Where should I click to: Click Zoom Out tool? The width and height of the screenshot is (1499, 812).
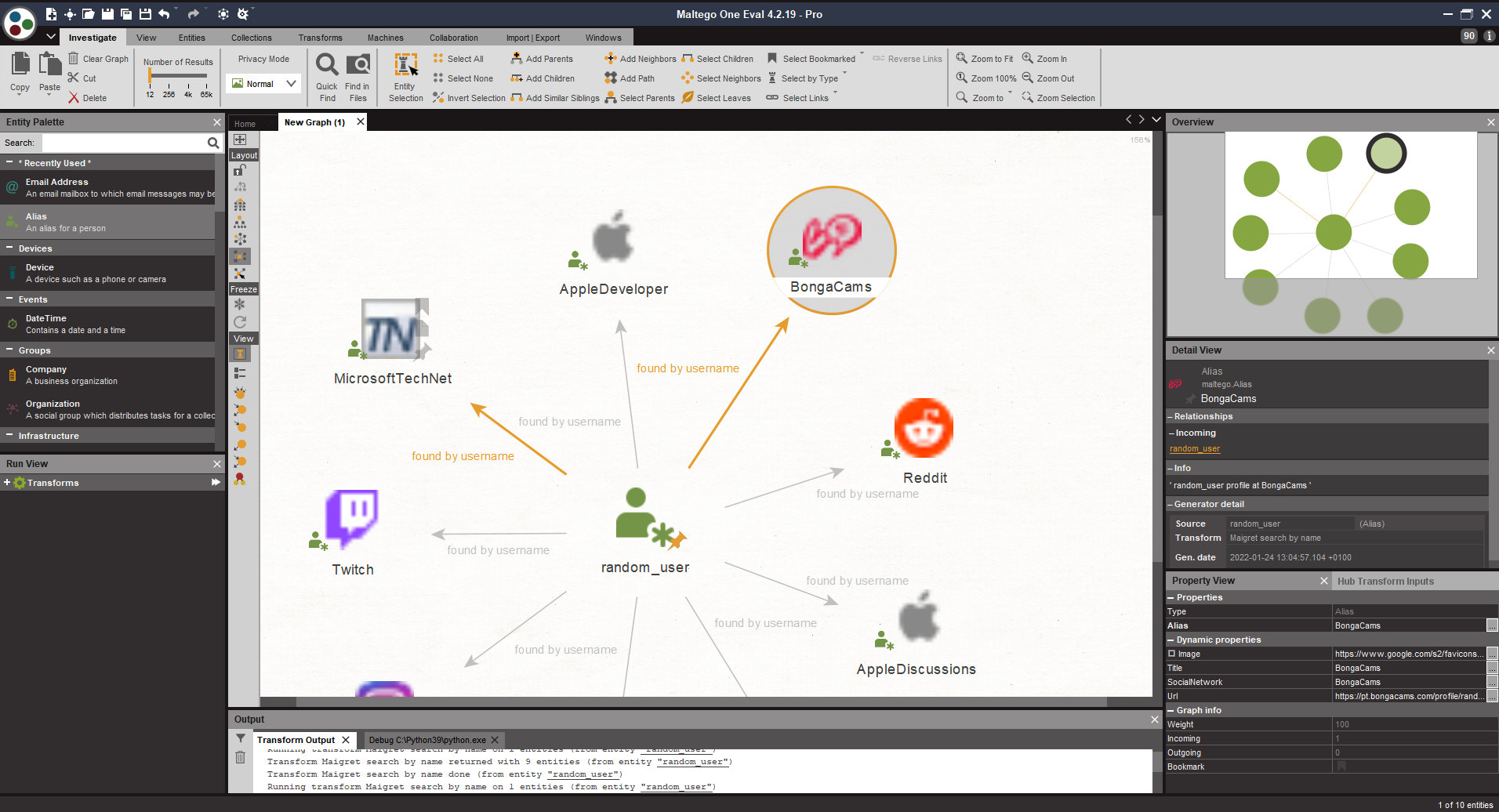click(1048, 78)
